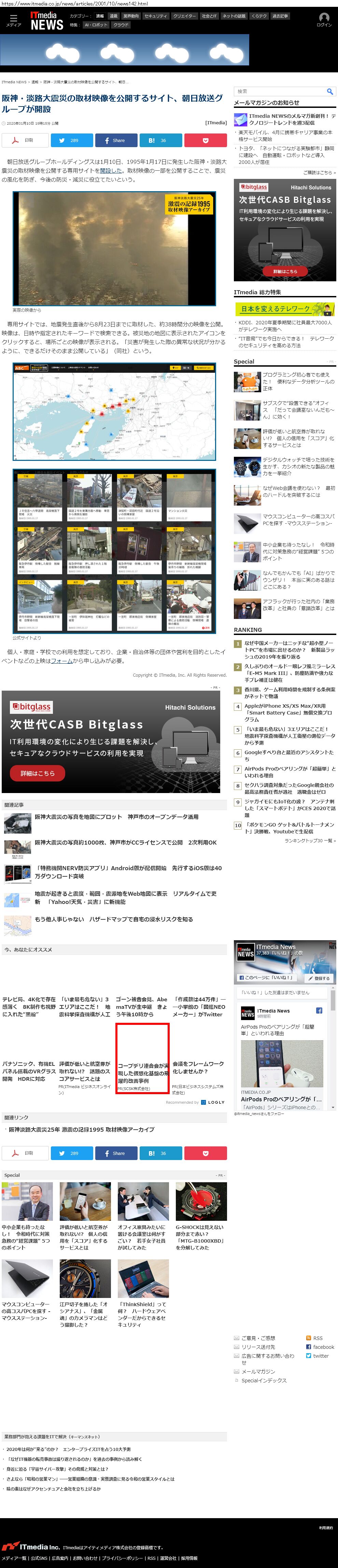338x1568 pixels.
Task: Open the セキュリティ category tab
Action: click(155, 16)
